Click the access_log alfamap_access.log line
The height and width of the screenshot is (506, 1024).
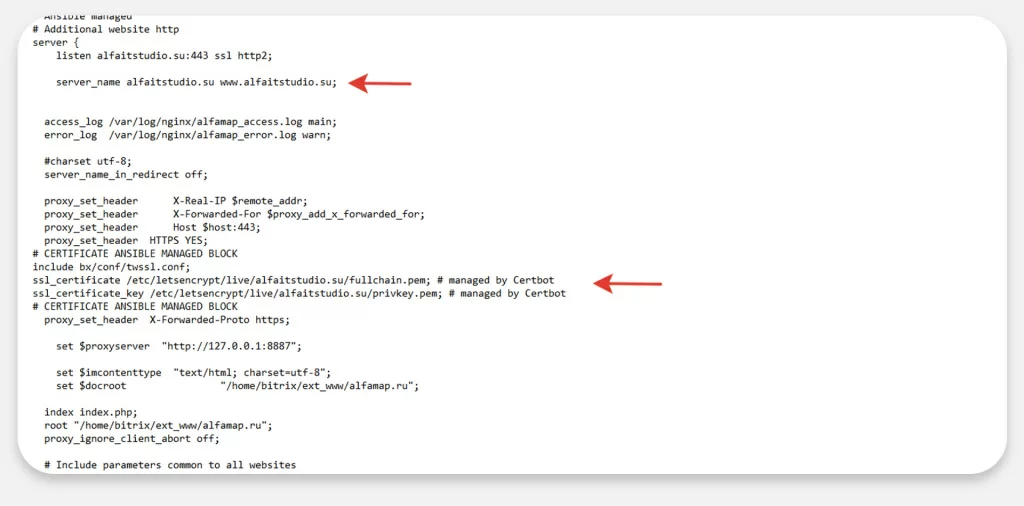pyautogui.click(x=190, y=122)
